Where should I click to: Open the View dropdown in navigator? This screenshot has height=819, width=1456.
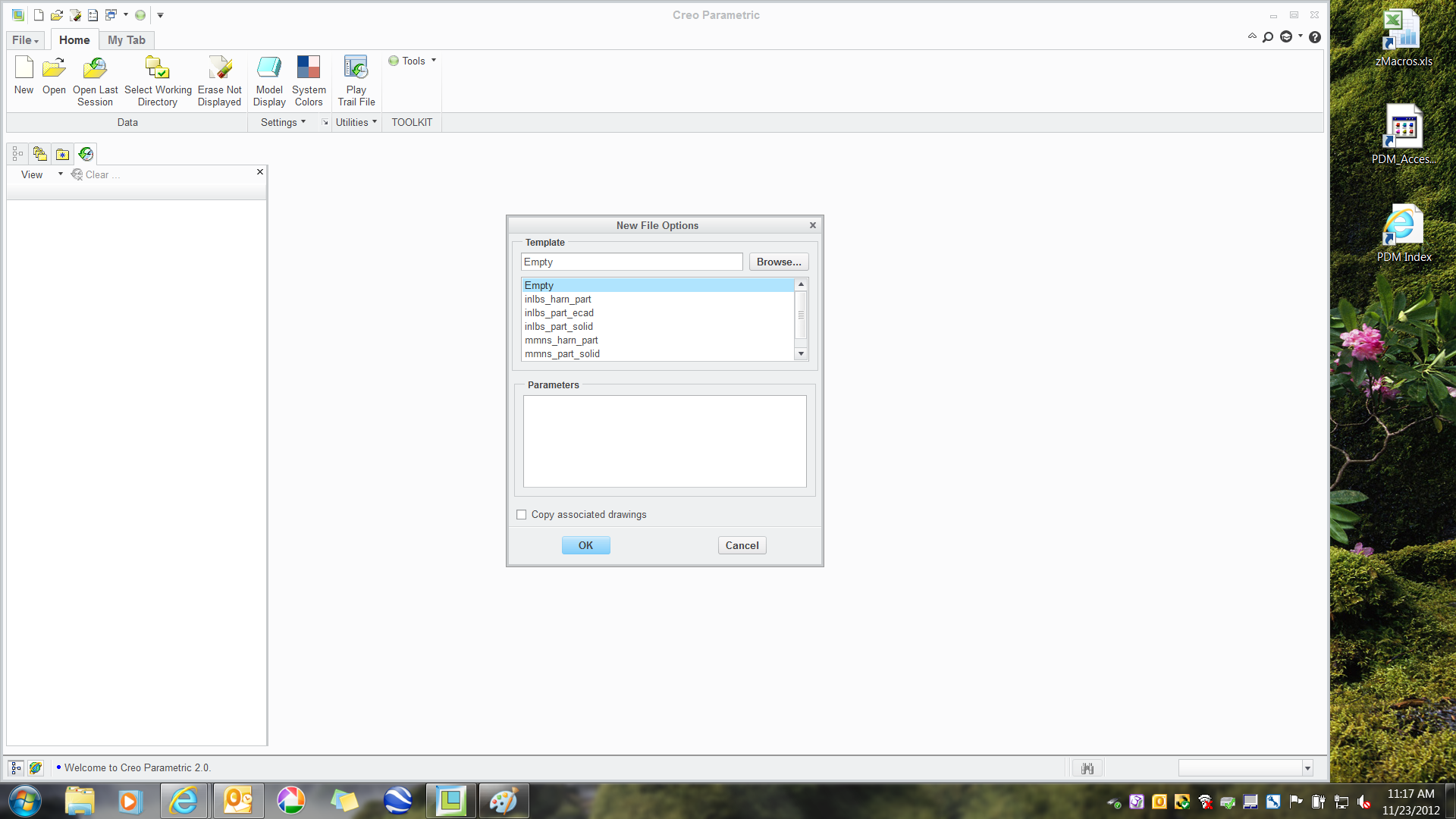pos(42,174)
